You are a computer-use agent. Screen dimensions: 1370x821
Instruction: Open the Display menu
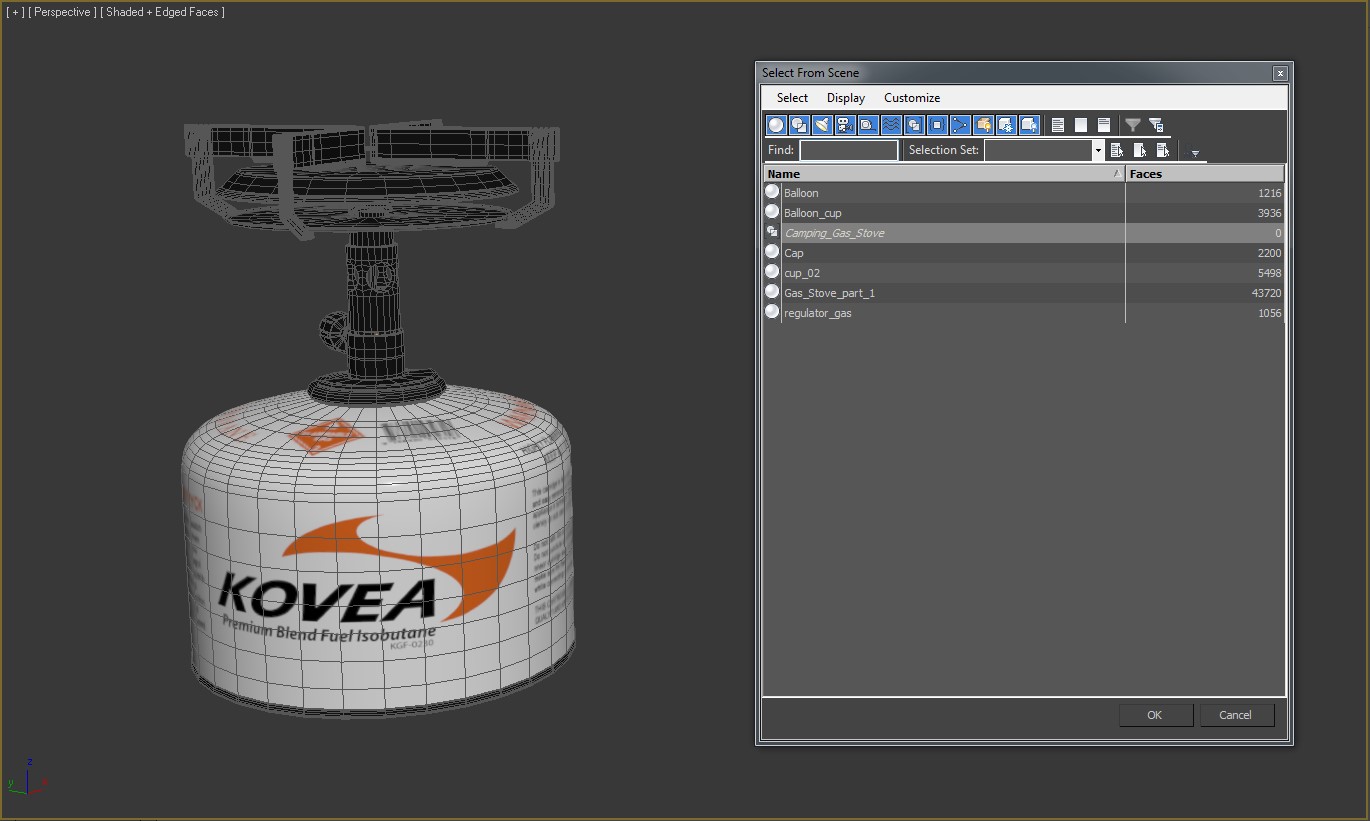click(846, 98)
